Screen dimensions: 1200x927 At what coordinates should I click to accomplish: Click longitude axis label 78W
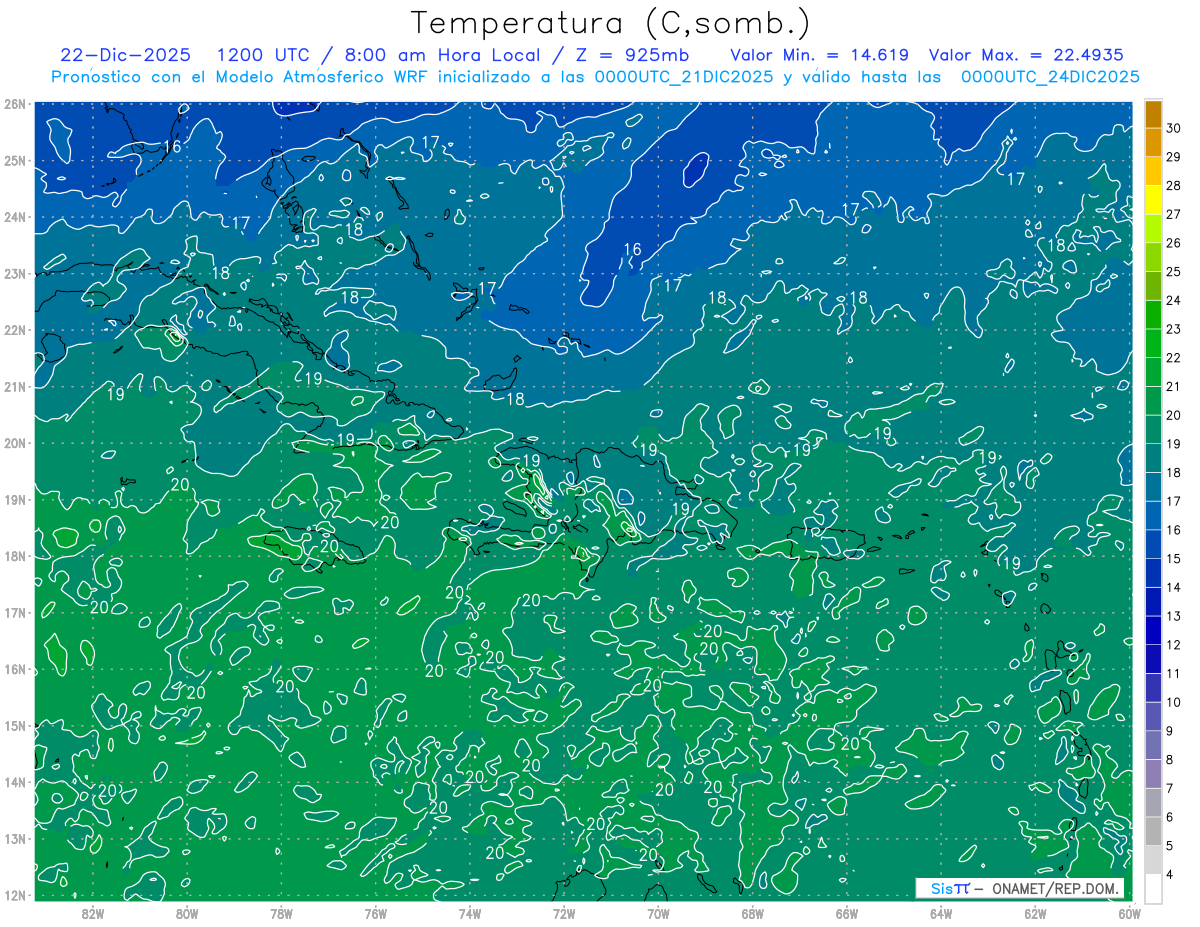pyautogui.click(x=281, y=912)
